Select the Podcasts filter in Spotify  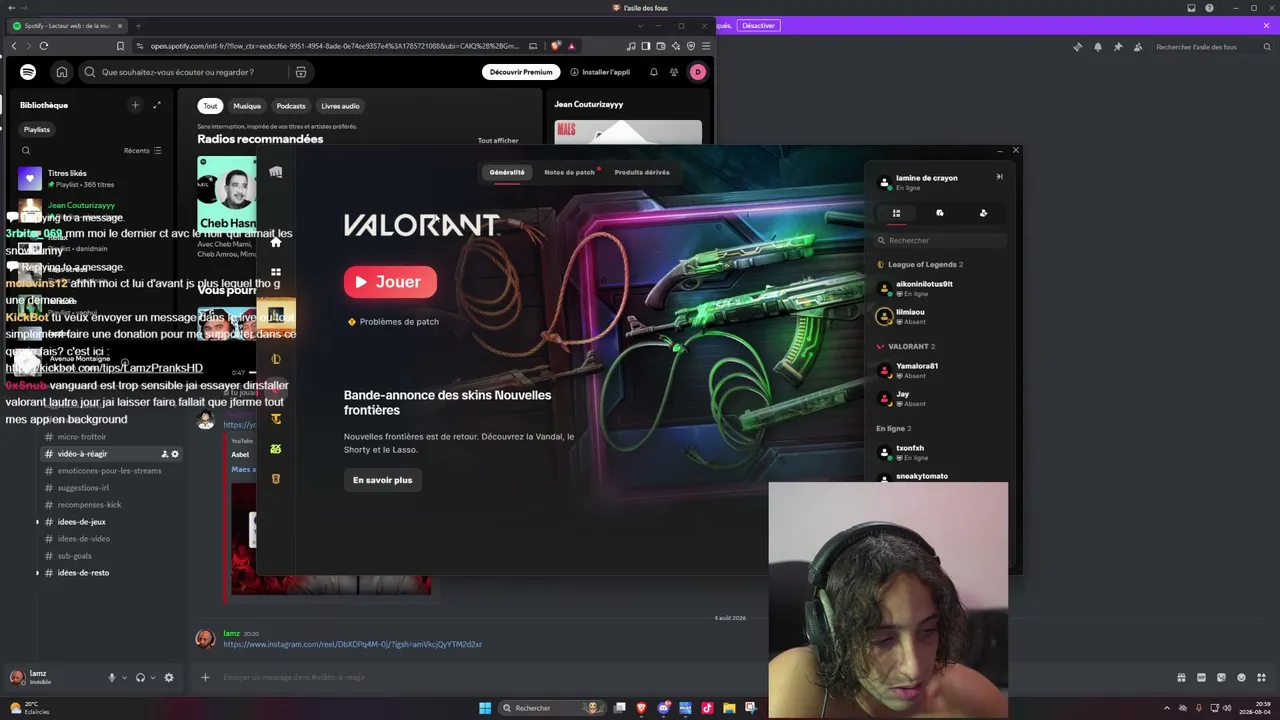(x=291, y=106)
